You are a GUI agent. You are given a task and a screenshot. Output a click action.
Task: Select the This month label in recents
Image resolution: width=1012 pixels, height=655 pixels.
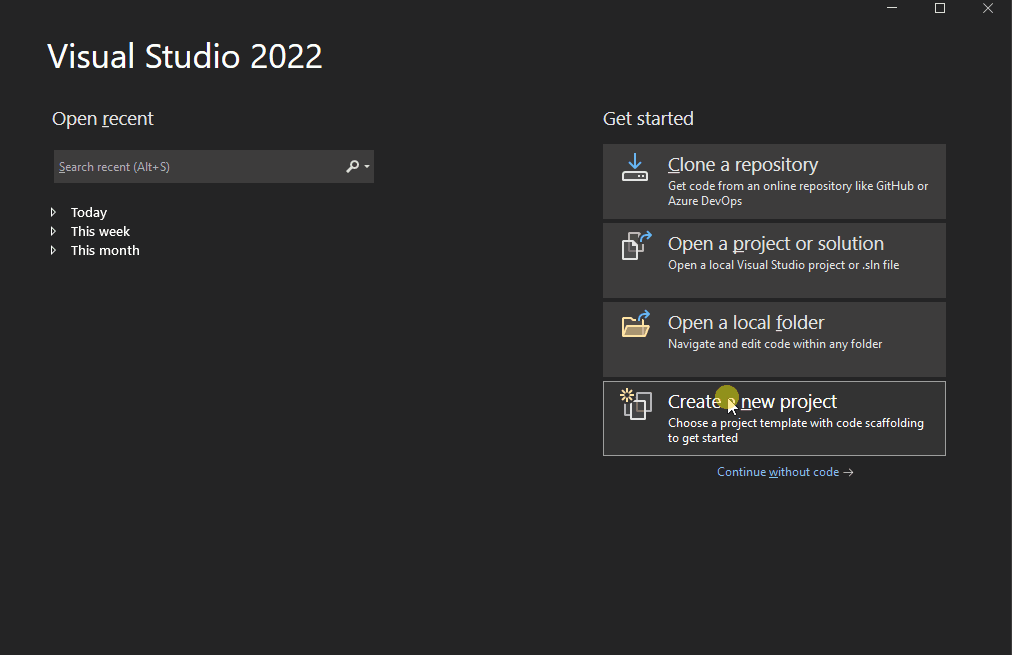point(105,250)
